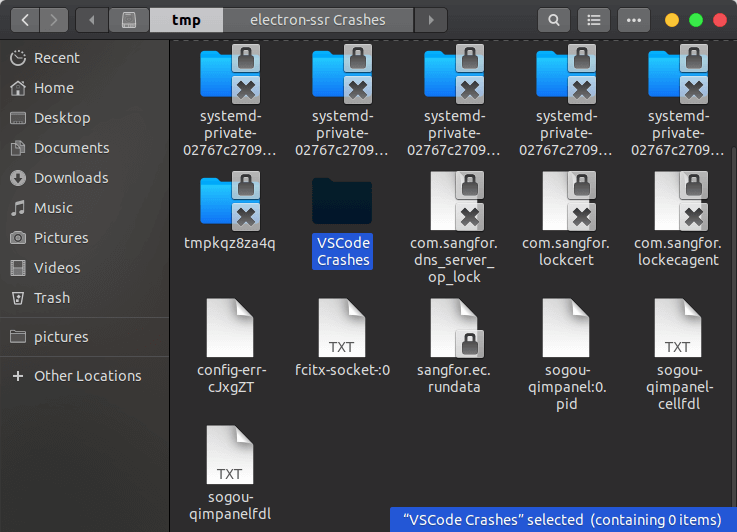Screen dimensions: 737x532
Task: Click the path bar left scroll arrow
Action: (92, 20)
